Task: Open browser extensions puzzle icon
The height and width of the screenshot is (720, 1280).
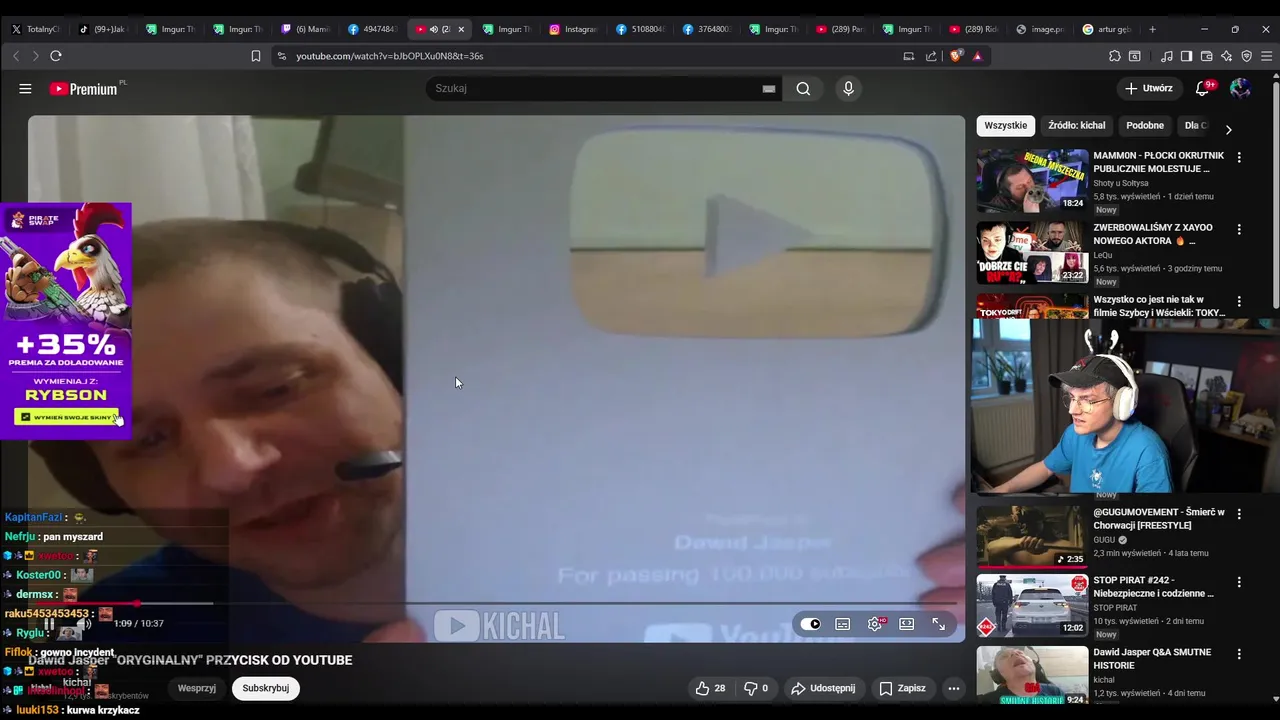Action: 1115,56
